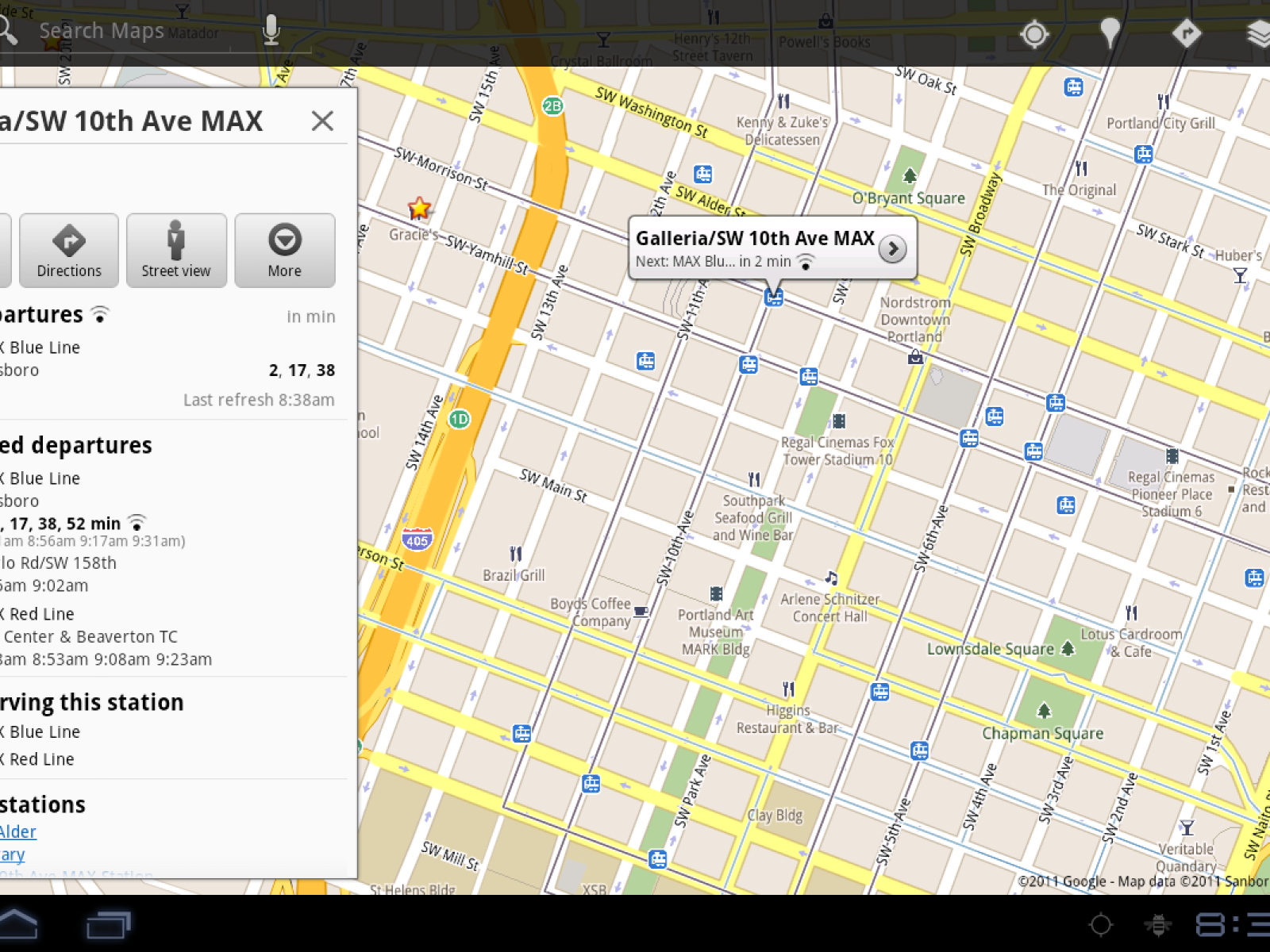Tap the My Location crosshair icon
Screen dimensions: 1270x952
pyautogui.click(x=1034, y=33)
